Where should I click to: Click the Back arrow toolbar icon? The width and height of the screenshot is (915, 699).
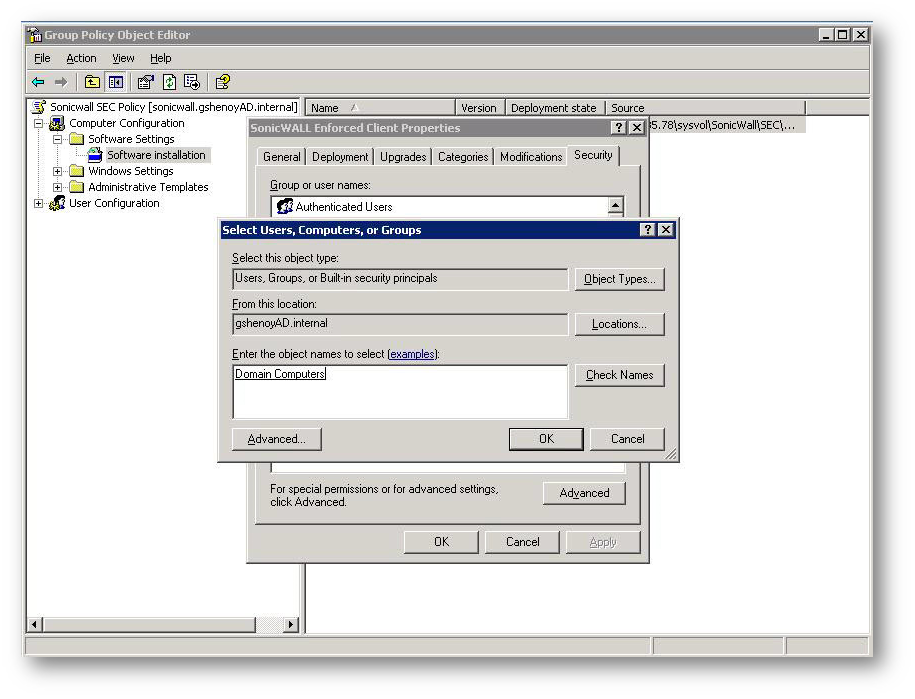(38, 82)
